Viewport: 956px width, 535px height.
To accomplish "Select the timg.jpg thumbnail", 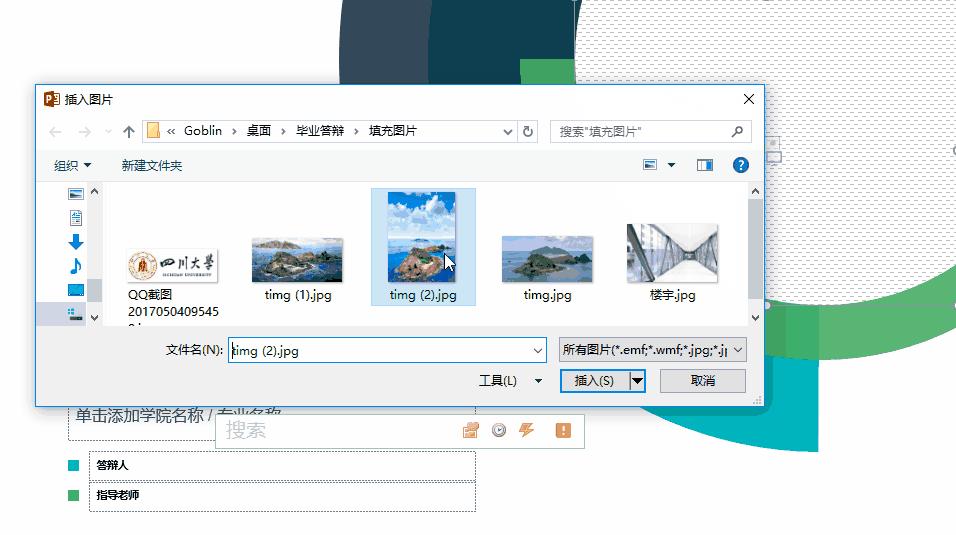I will [547, 259].
